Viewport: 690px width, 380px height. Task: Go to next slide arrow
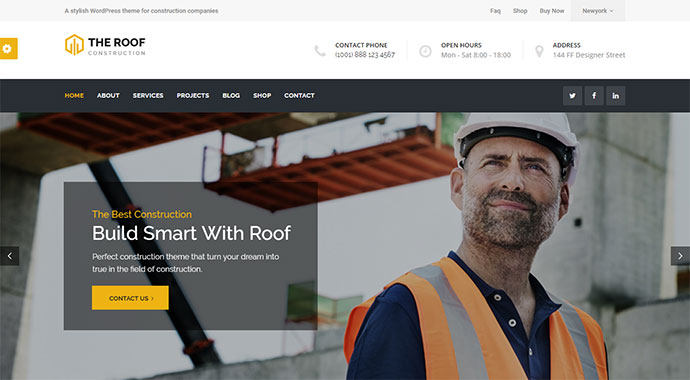coord(680,256)
